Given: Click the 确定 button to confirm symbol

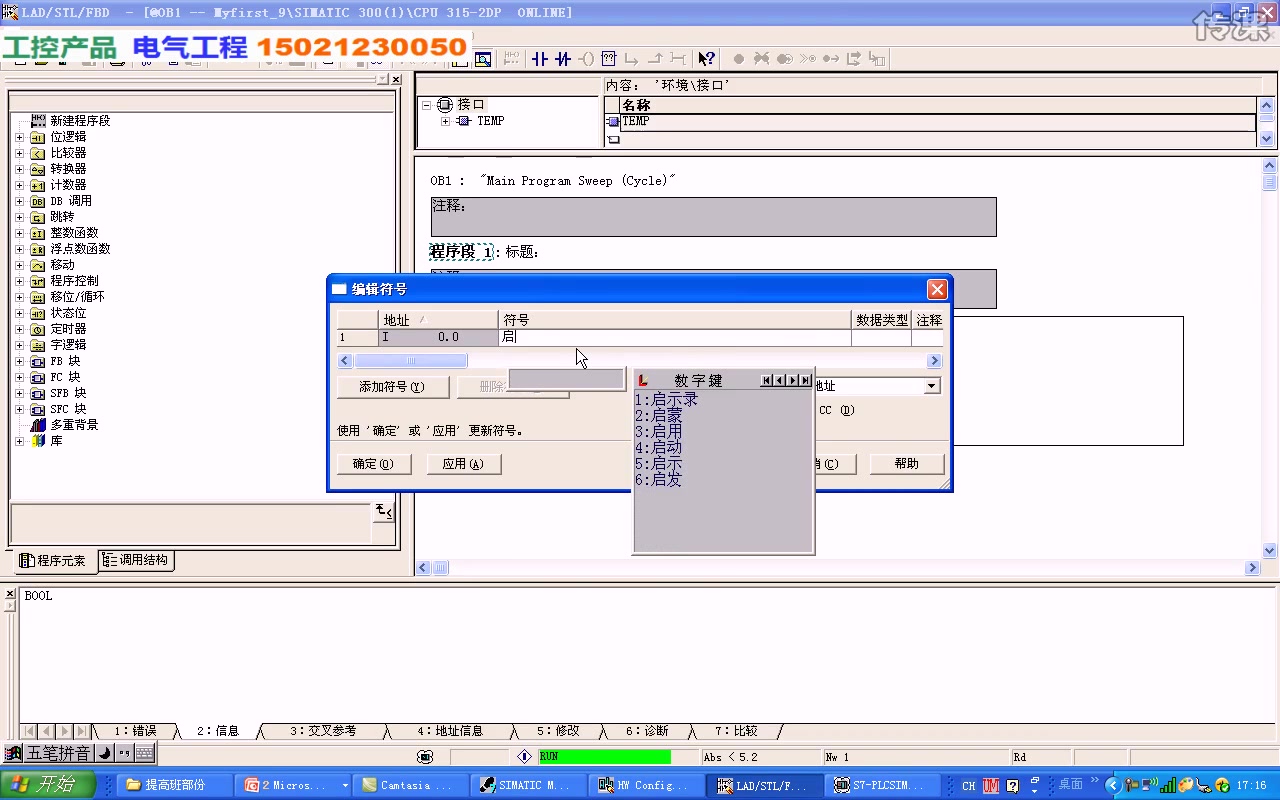Looking at the screenshot, I should (x=373, y=463).
